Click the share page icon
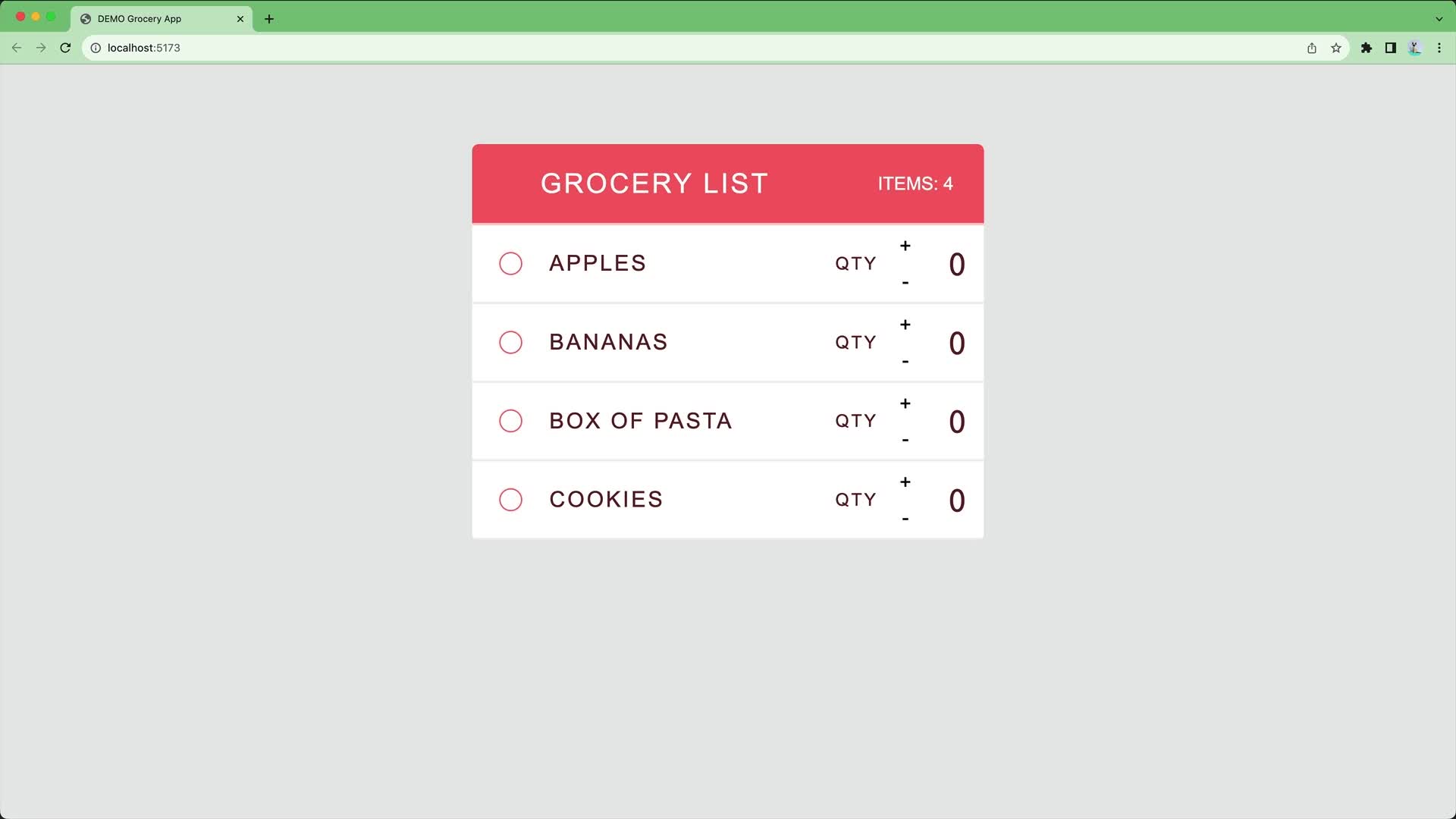 (x=1312, y=48)
